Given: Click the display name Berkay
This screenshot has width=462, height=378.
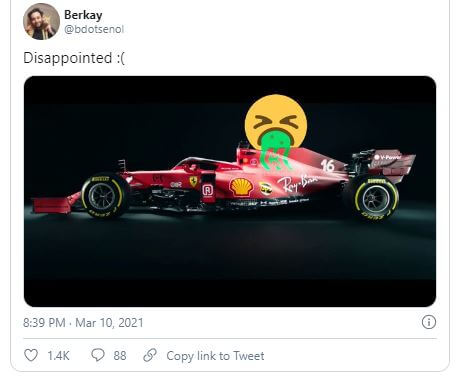Looking at the screenshot, I should (x=83, y=15).
